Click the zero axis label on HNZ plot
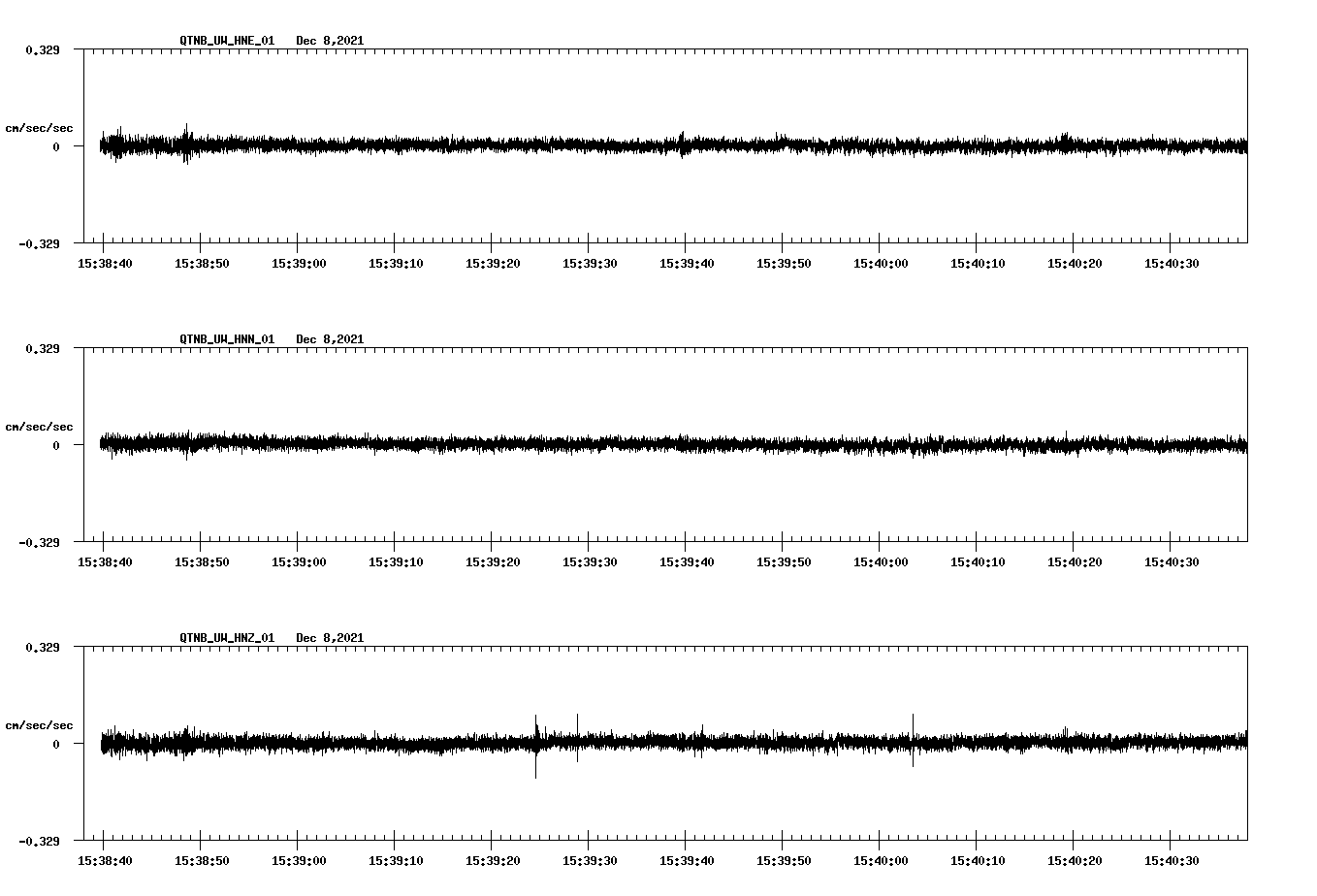The image size is (1317, 896). pos(56,744)
